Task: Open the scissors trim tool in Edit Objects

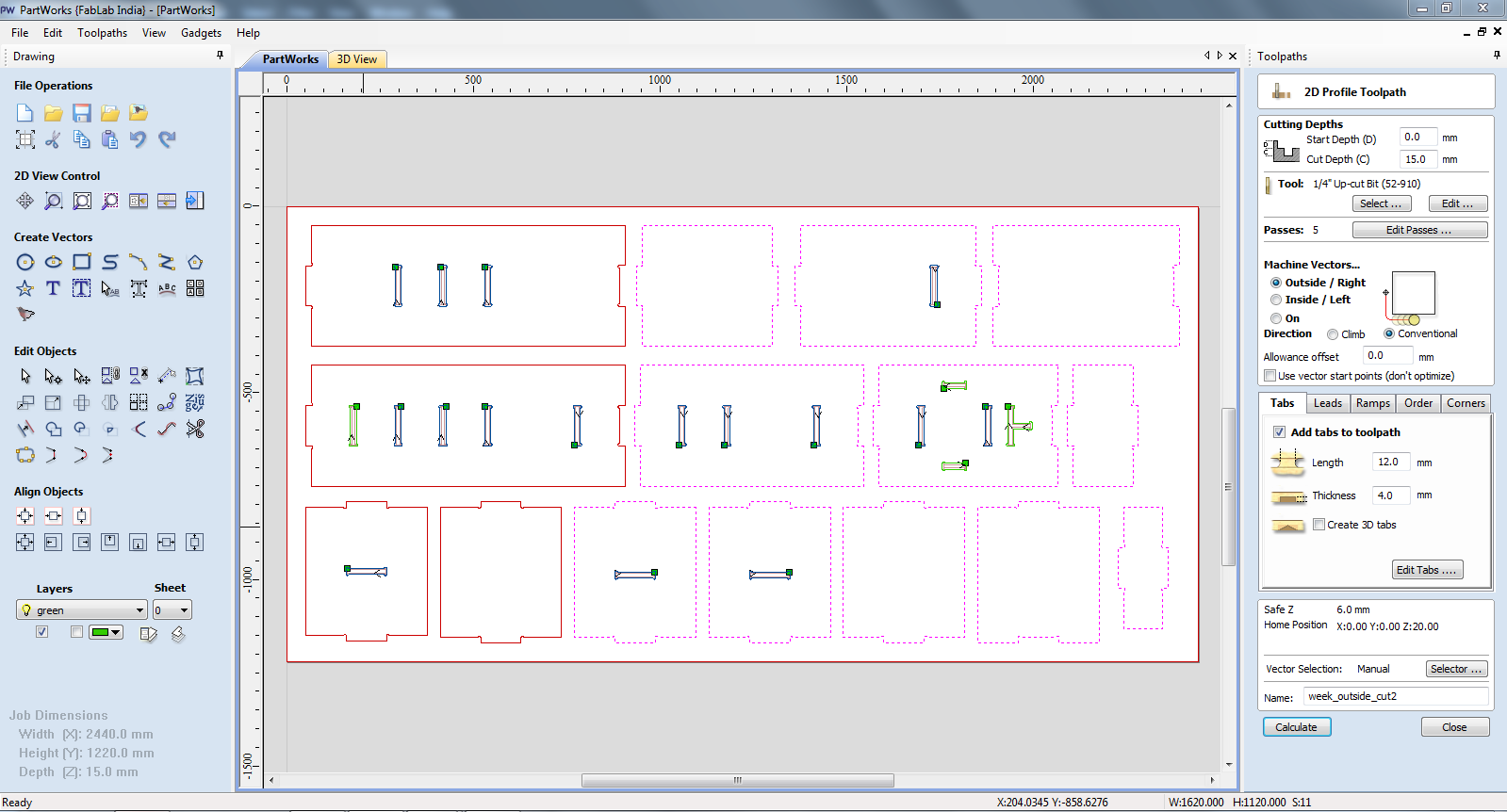Action: tap(195, 429)
